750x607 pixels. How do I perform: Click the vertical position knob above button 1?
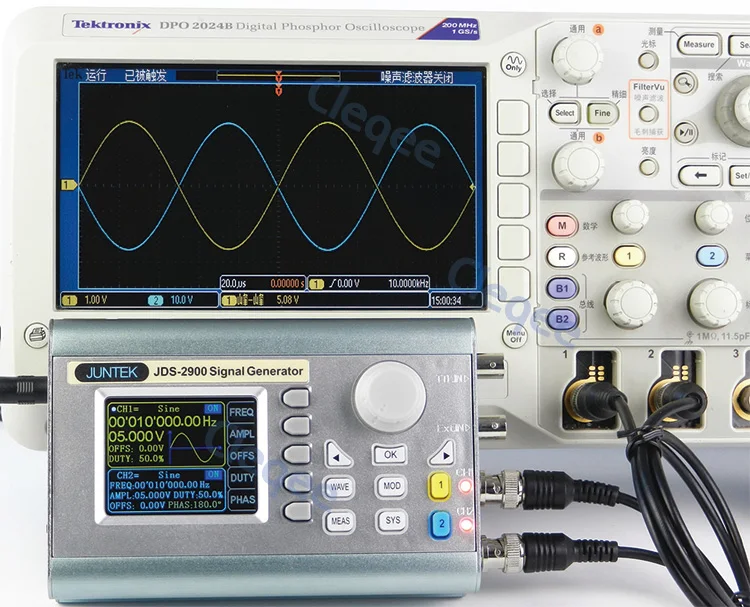click(x=630, y=217)
